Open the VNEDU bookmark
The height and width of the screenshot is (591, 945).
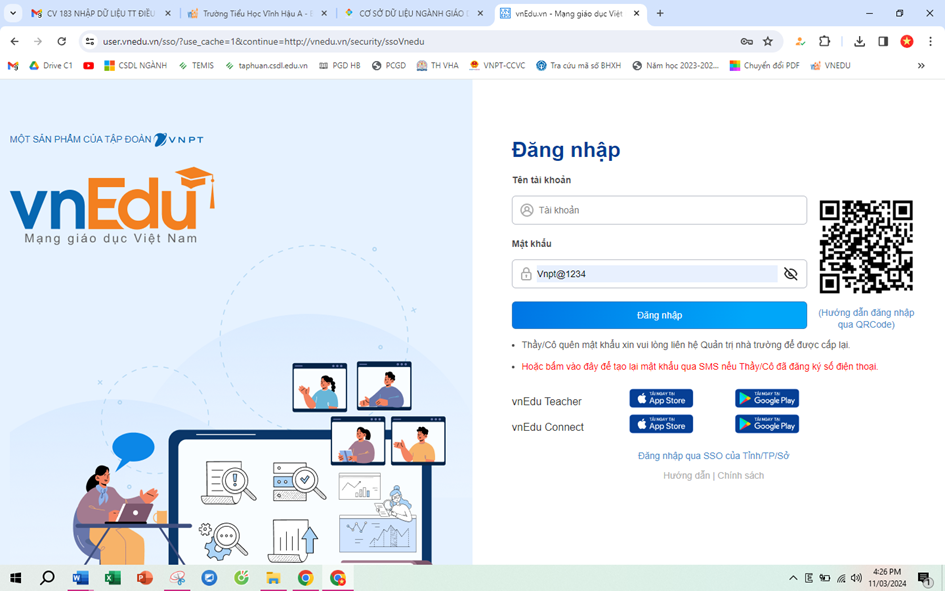pos(830,66)
